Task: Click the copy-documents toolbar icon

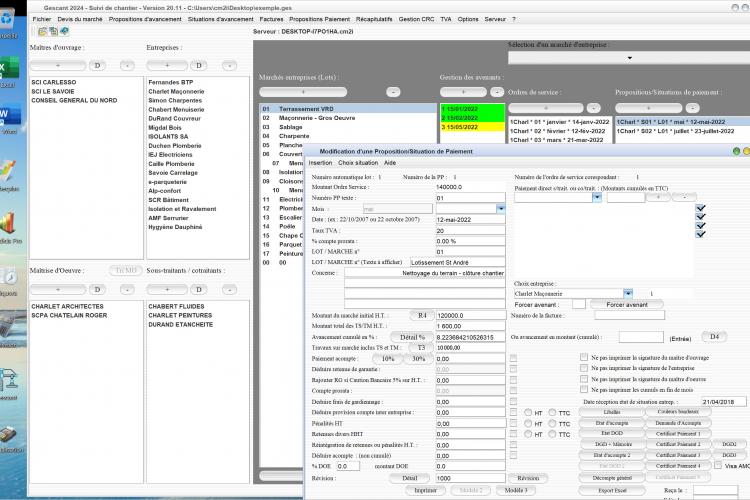Action: coord(53,32)
